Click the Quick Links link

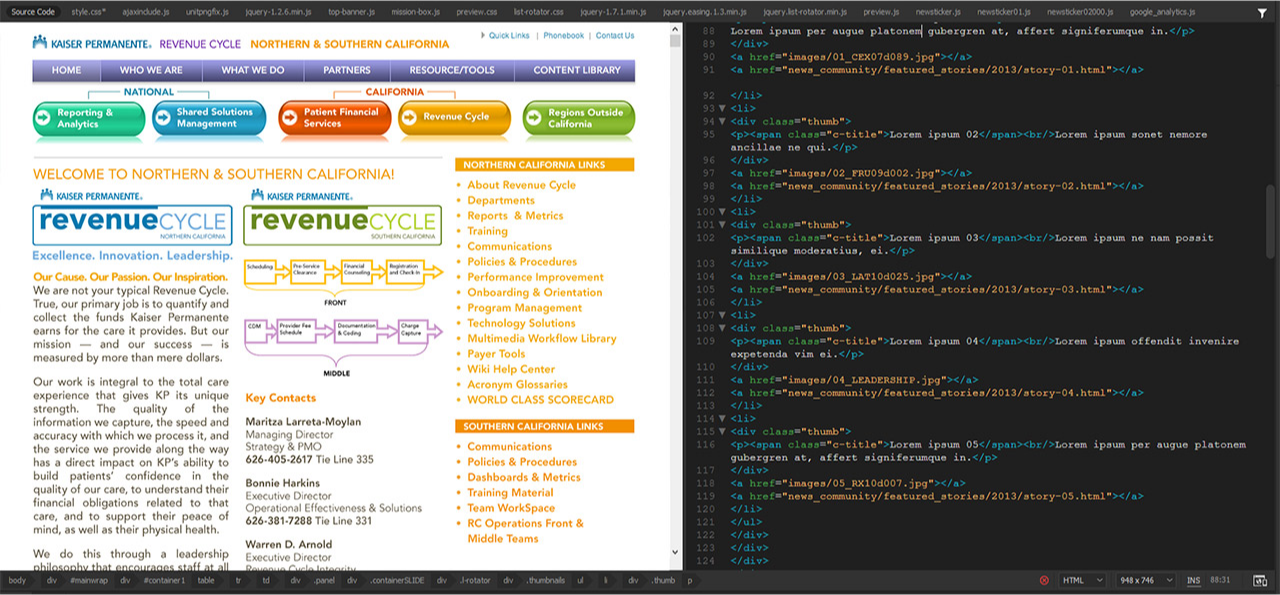509,35
